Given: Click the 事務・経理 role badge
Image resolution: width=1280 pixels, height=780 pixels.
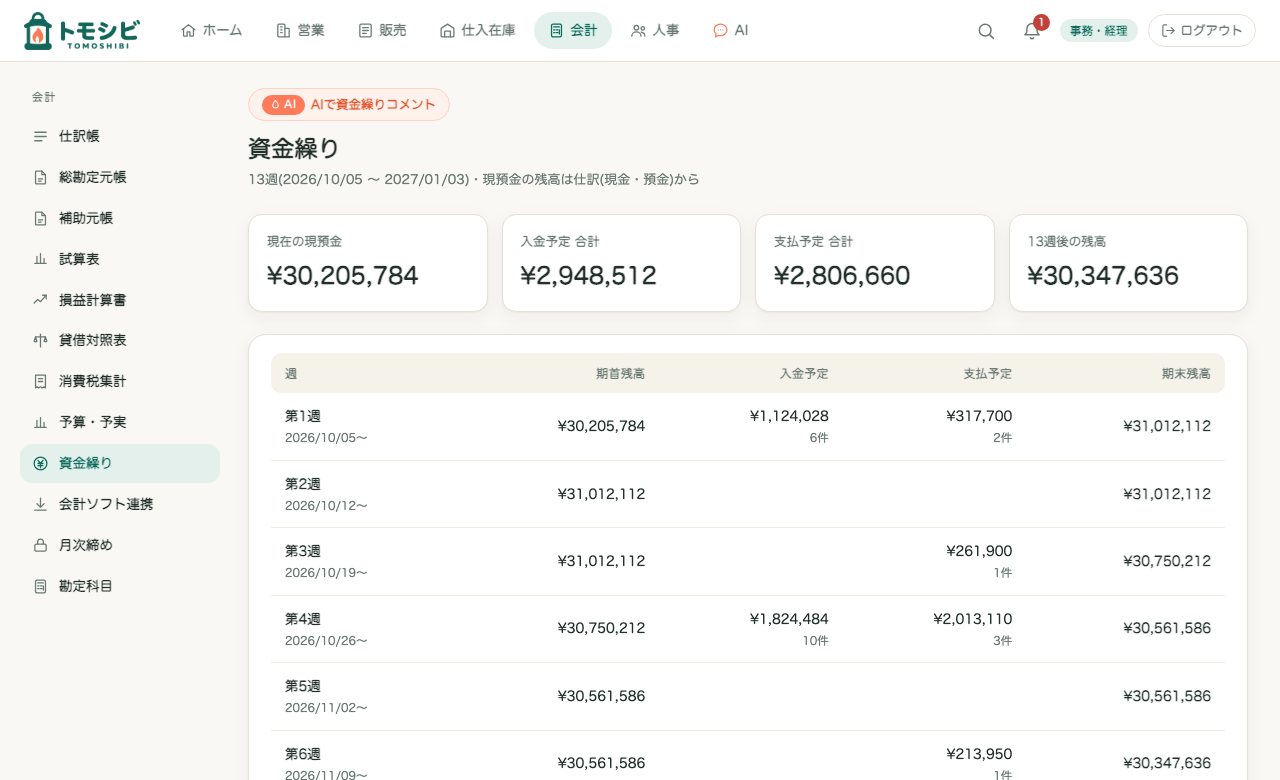Looking at the screenshot, I should (x=1099, y=31).
